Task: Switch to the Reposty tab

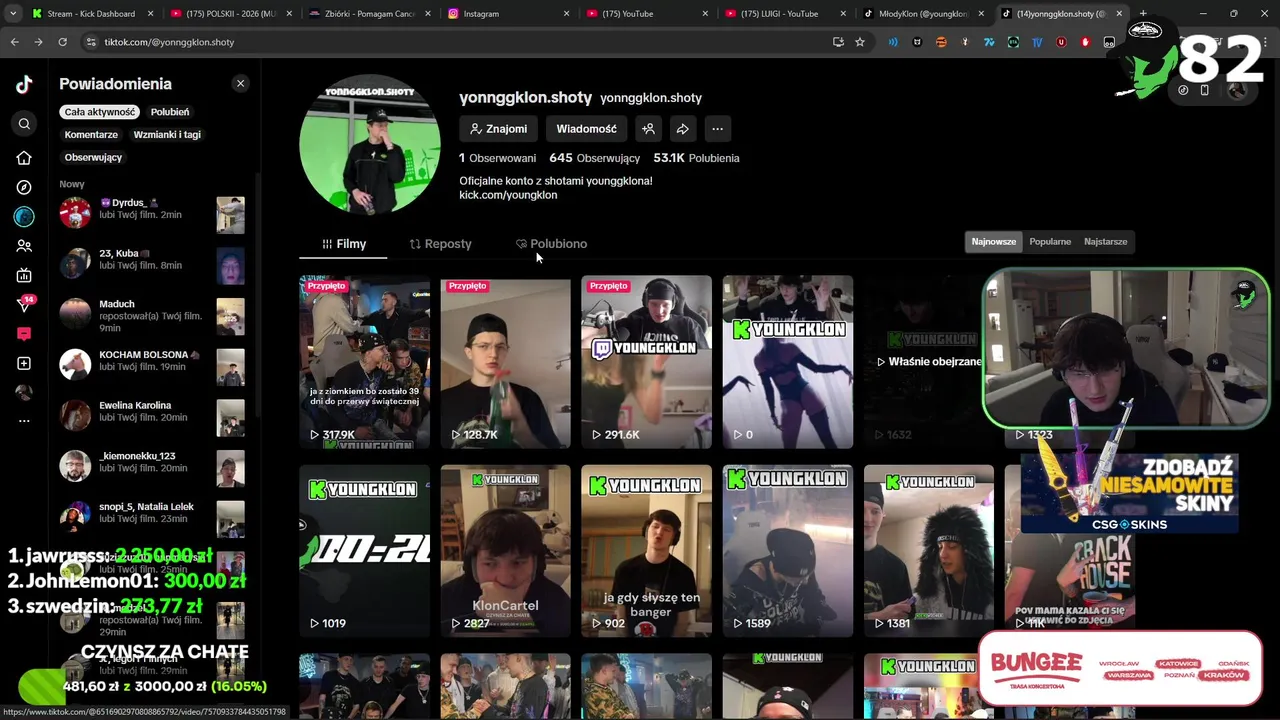Action: [440, 244]
